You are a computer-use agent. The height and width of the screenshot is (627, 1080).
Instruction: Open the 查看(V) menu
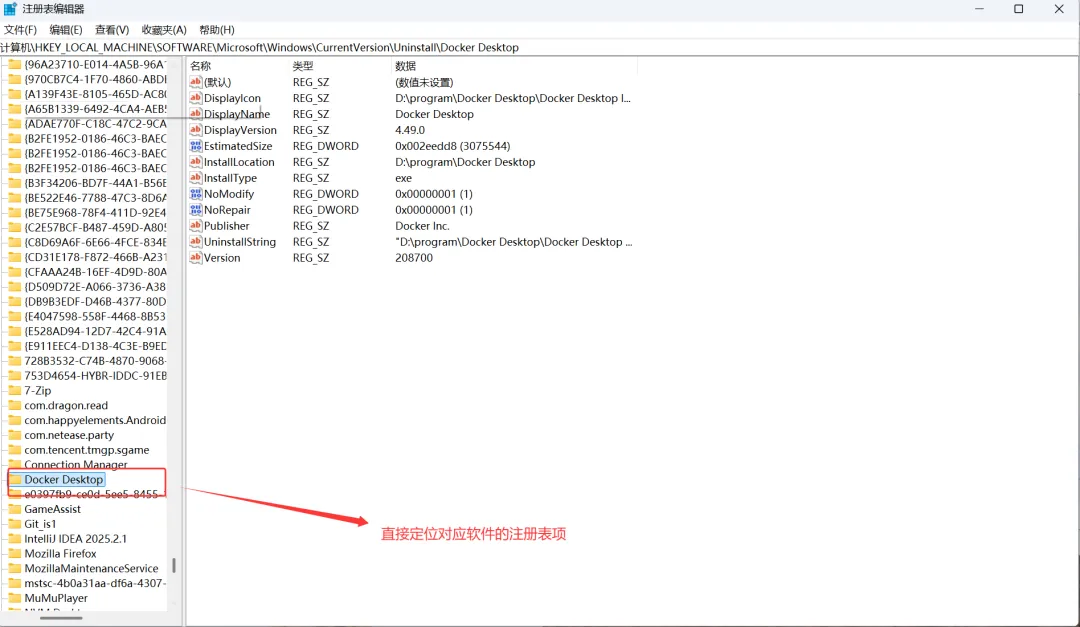(112, 30)
